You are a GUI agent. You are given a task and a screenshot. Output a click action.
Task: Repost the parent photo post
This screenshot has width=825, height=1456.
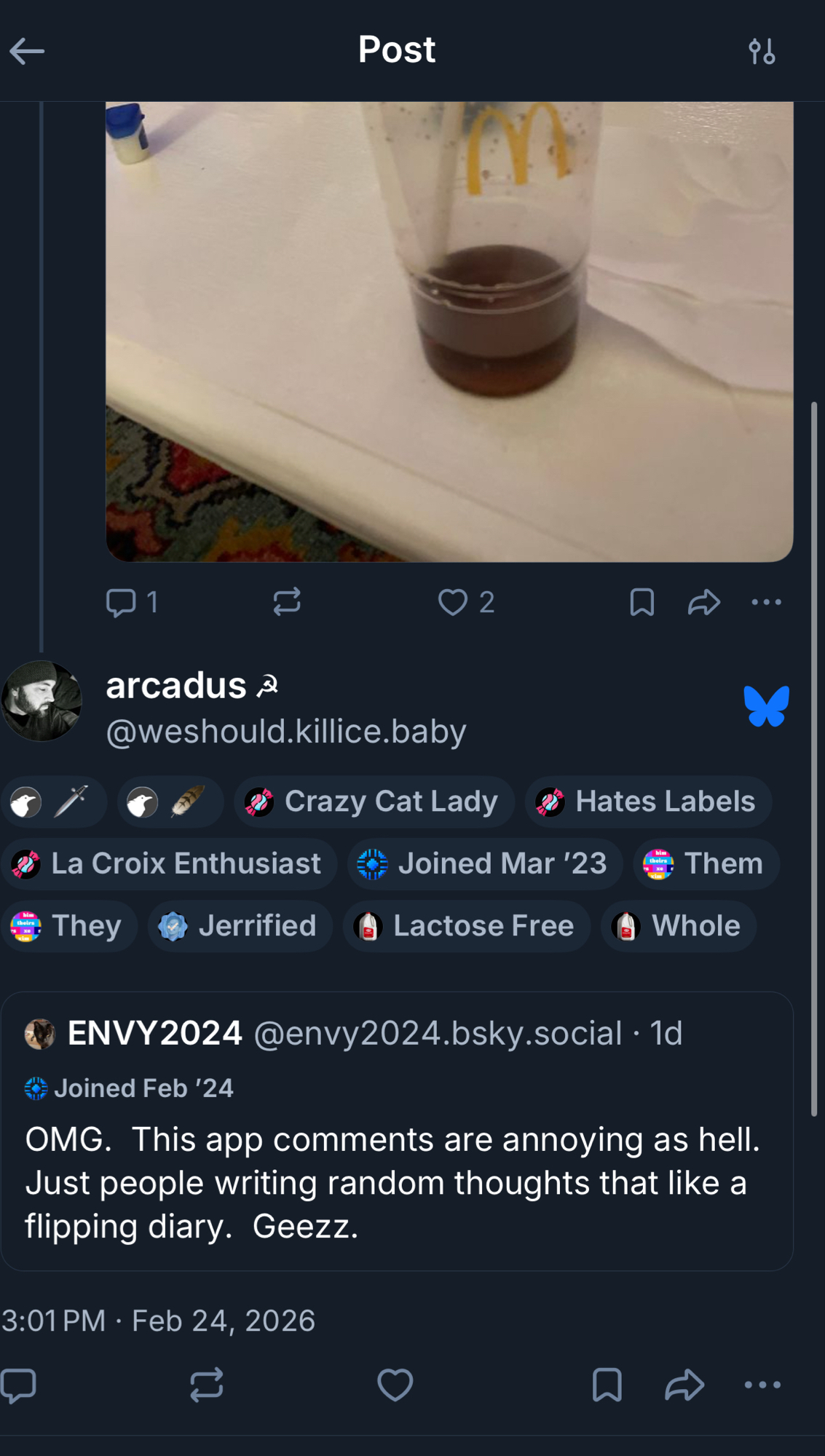point(287,603)
